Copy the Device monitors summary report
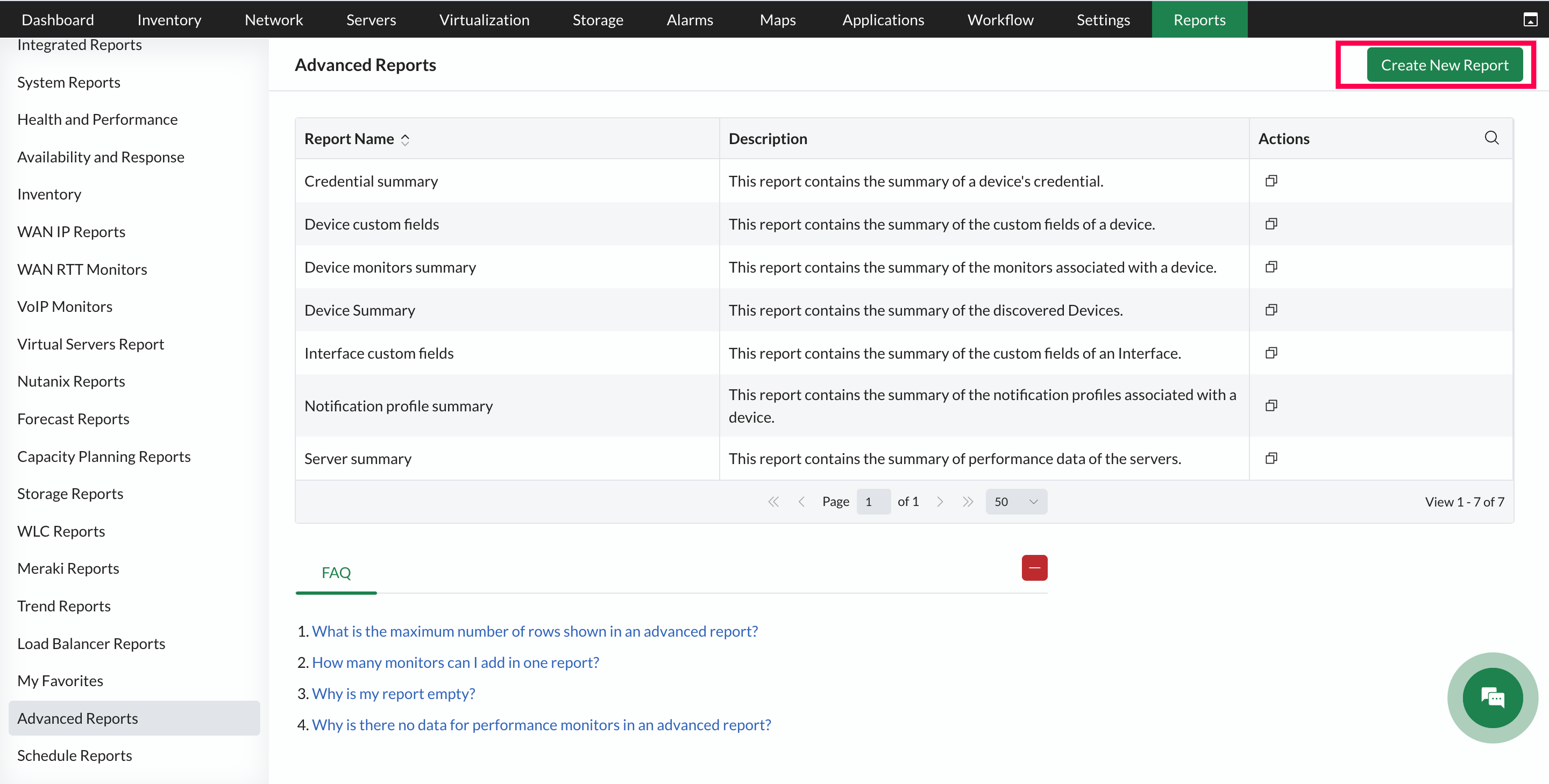The height and width of the screenshot is (784, 1549). 1271,267
